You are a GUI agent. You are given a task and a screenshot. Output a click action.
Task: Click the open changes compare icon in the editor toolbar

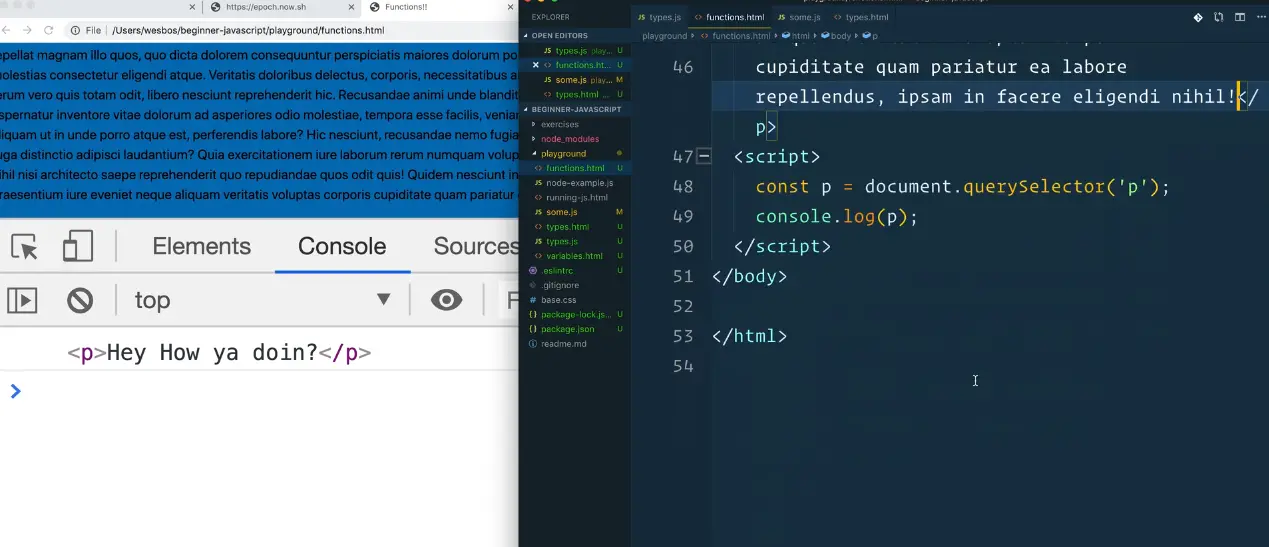pos(1218,17)
